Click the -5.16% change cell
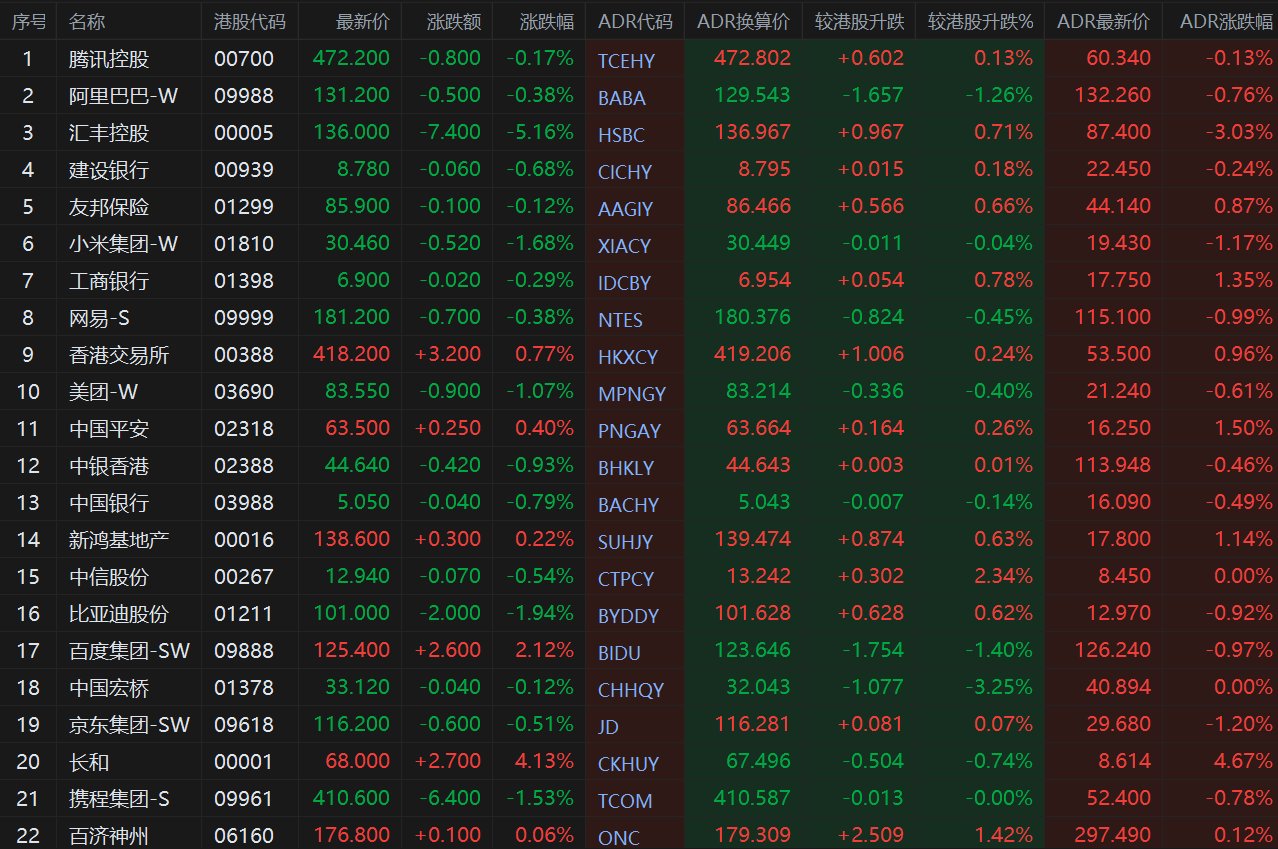The height and width of the screenshot is (849, 1278). [x=540, y=133]
